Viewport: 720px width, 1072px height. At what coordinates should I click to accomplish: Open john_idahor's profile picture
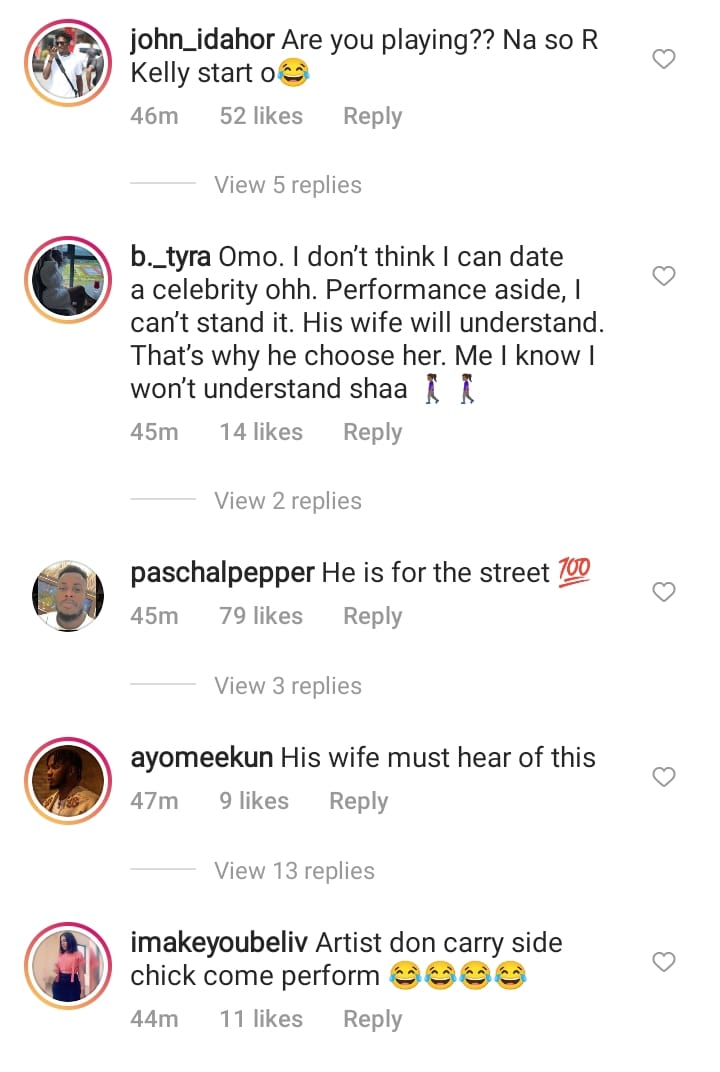point(68,62)
